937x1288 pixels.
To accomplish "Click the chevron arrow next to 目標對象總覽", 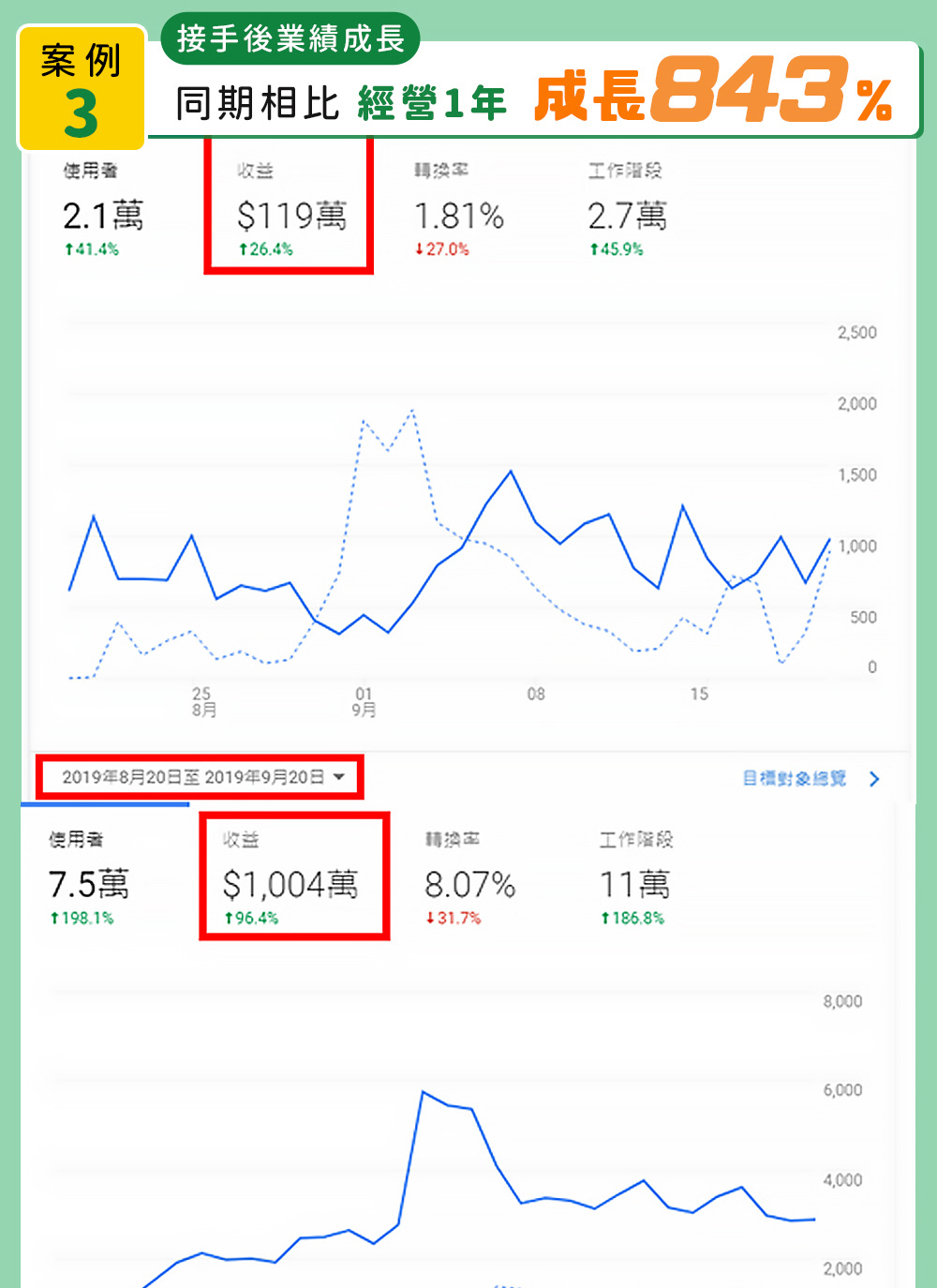I will point(874,779).
